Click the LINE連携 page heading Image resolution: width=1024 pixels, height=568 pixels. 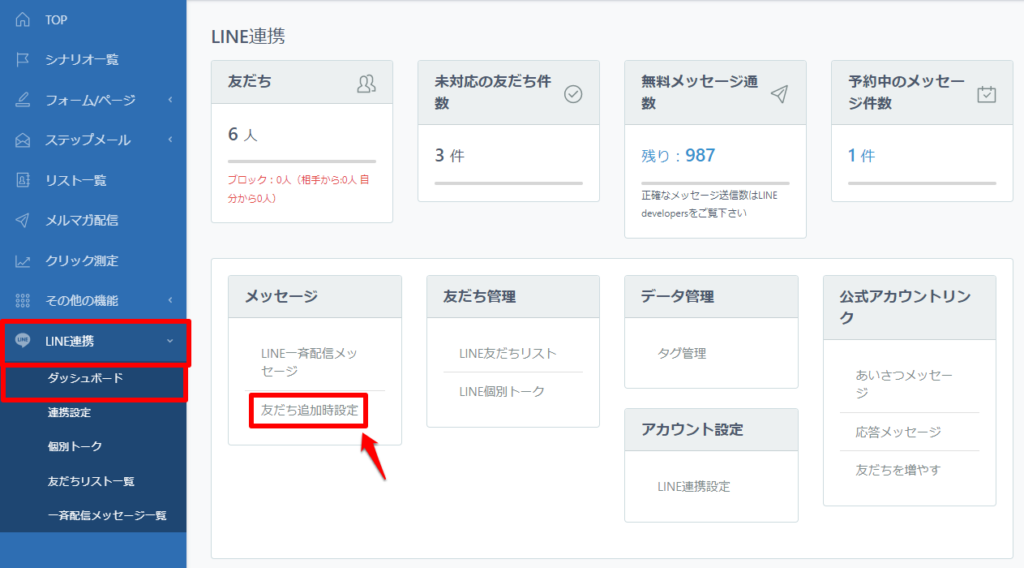(x=248, y=37)
